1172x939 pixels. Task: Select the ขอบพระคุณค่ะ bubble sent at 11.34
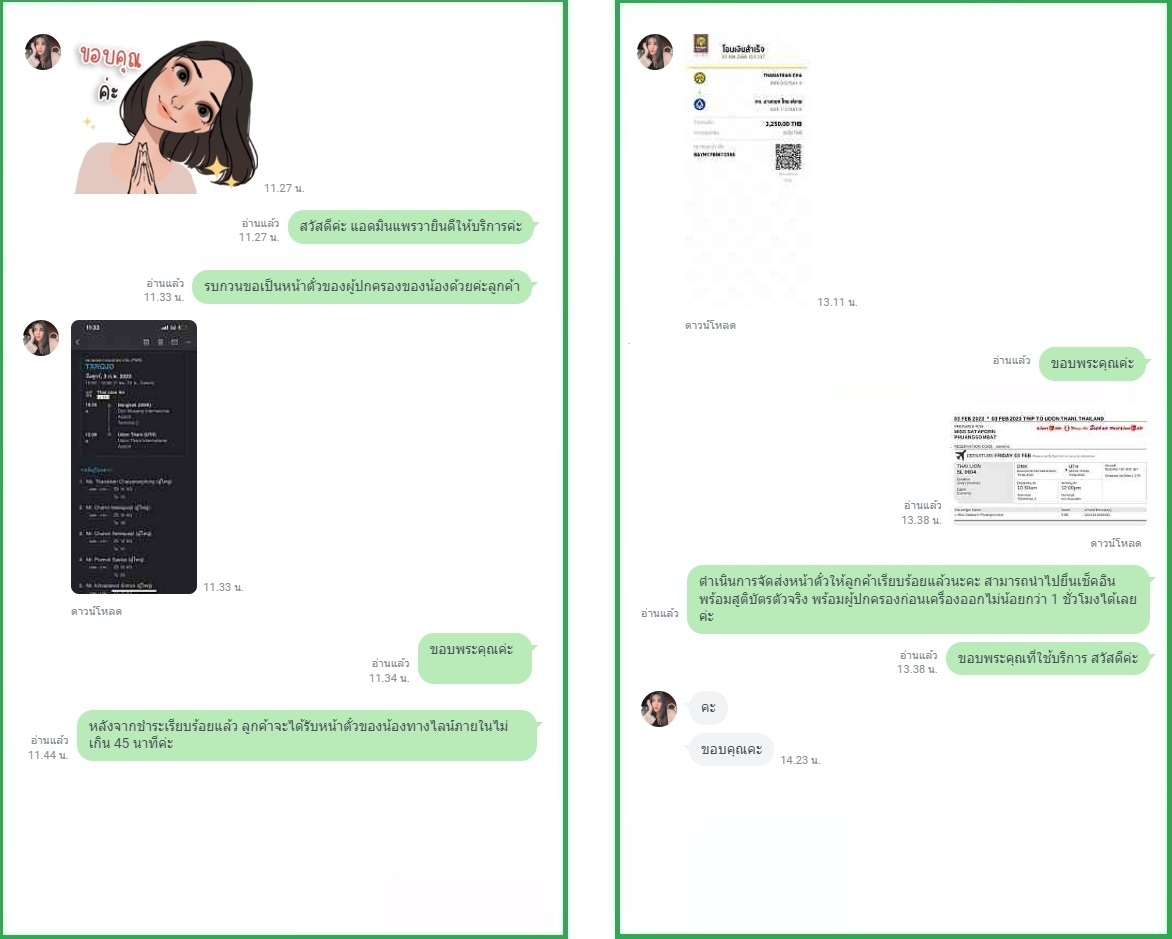475,658
